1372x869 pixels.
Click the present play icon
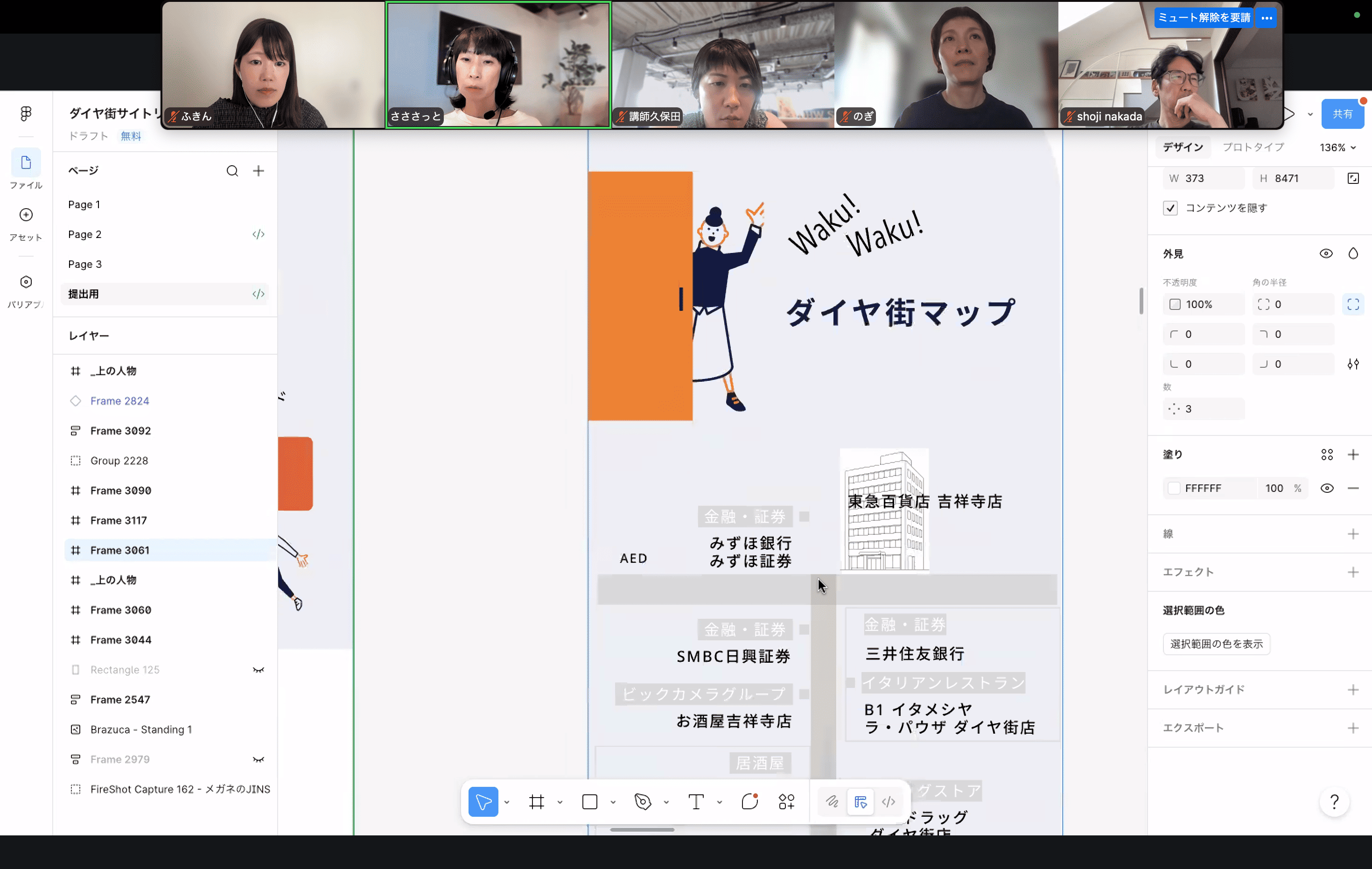(1290, 114)
